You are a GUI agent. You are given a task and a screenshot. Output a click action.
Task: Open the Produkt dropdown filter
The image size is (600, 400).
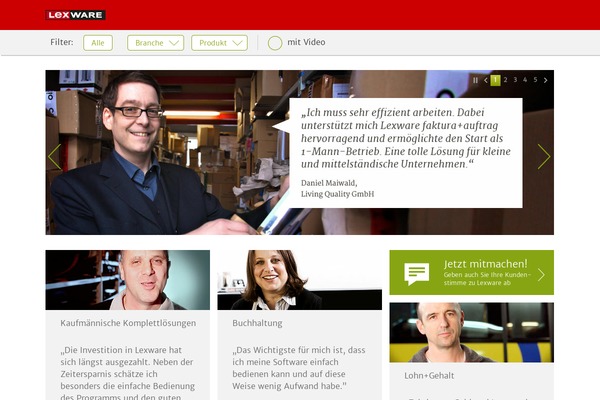(219, 43)
